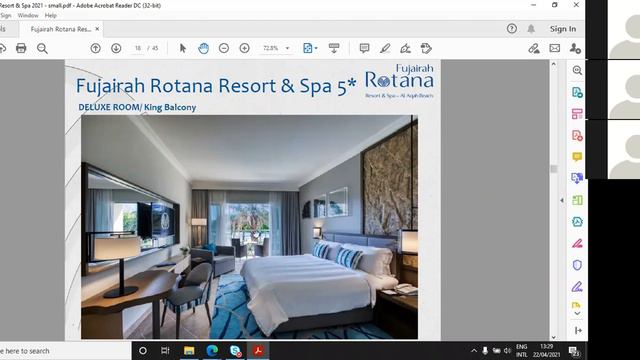Image resolution: width=640 pixels, height=360 pixels.
Task: Close the Fujairah Rotana document tab
Action: pyautogui.click(x=97, y=29)
